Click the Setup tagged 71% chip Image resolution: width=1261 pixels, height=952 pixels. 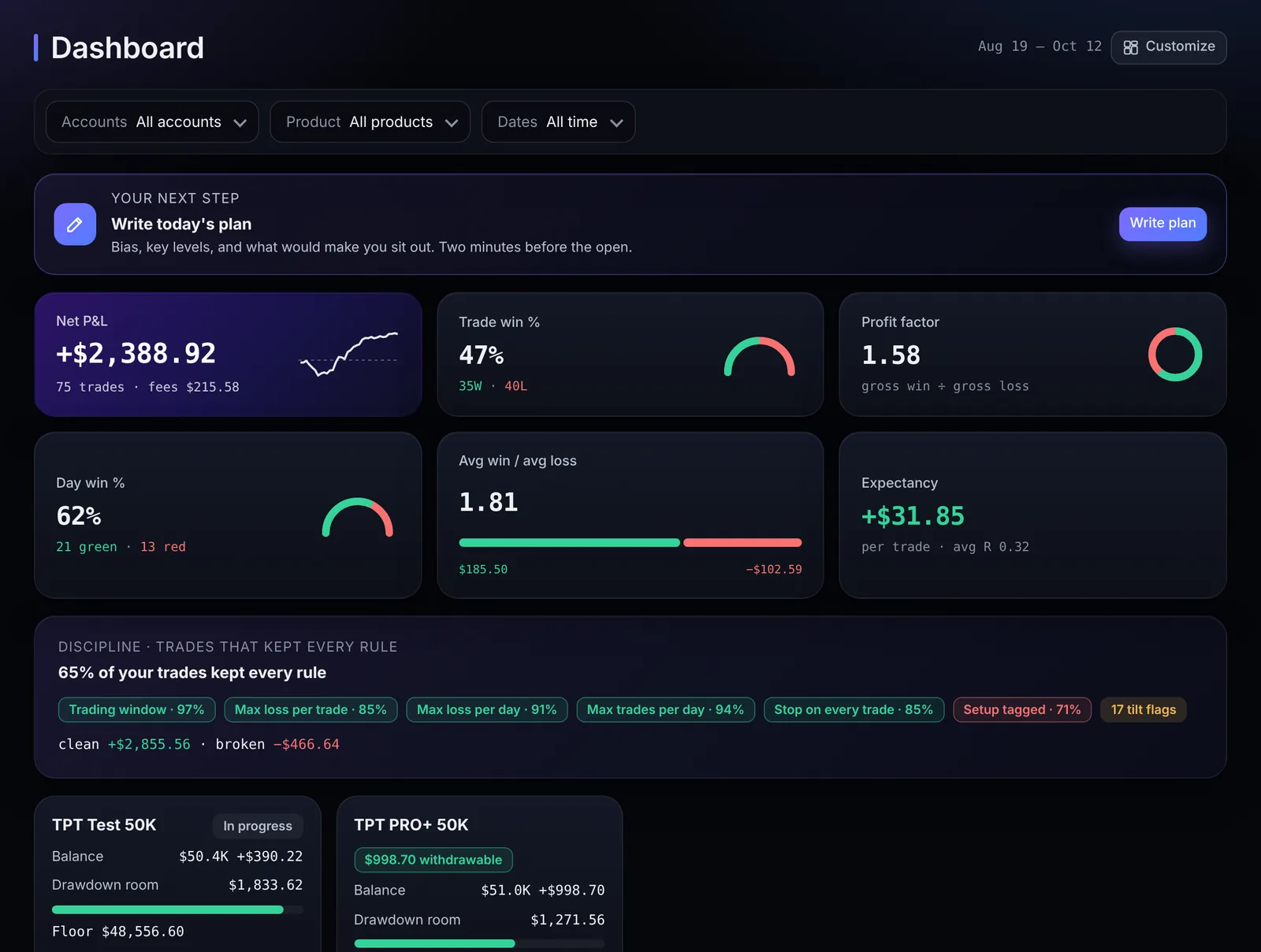1022,710
